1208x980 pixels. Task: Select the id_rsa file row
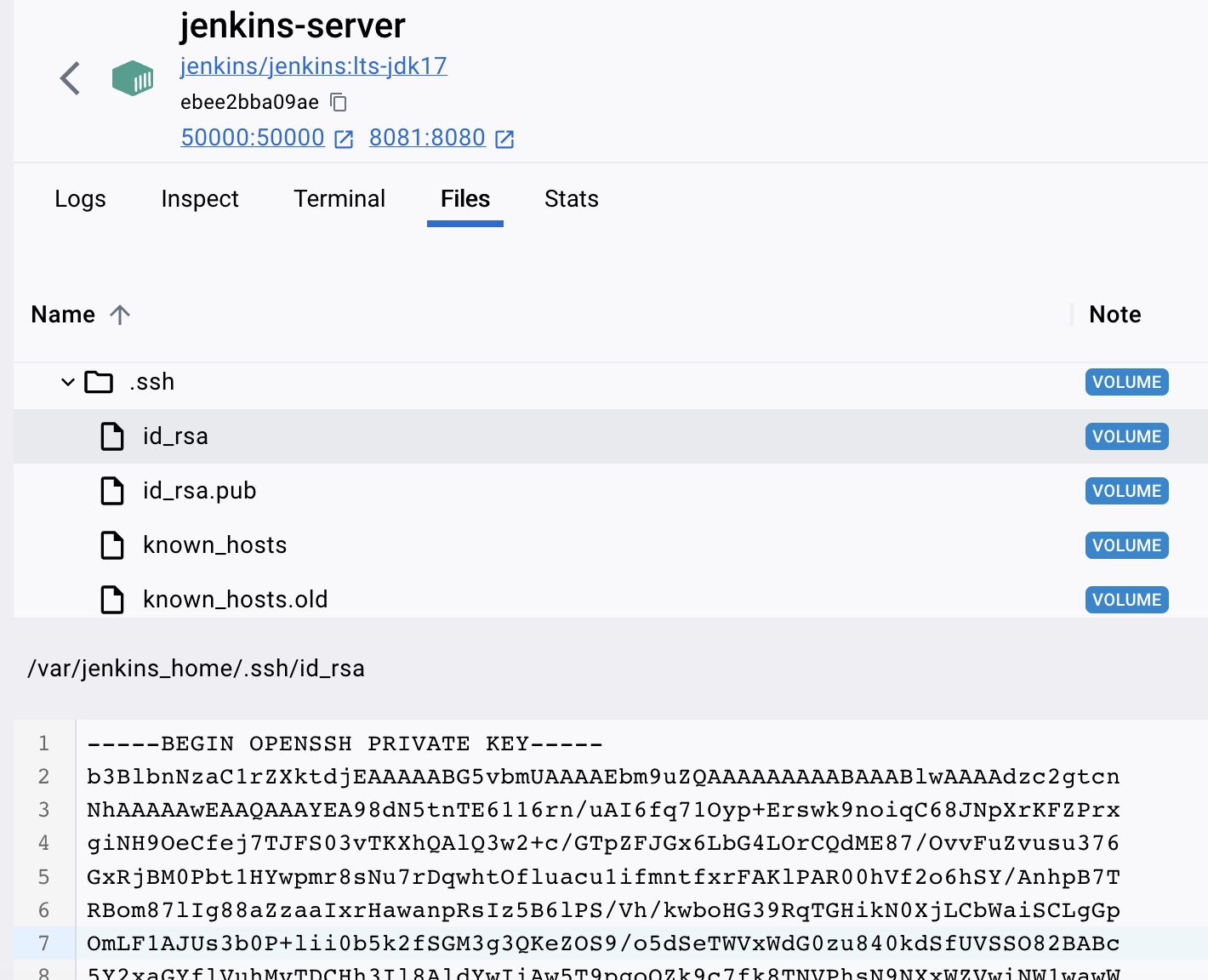tap(611, 436)
